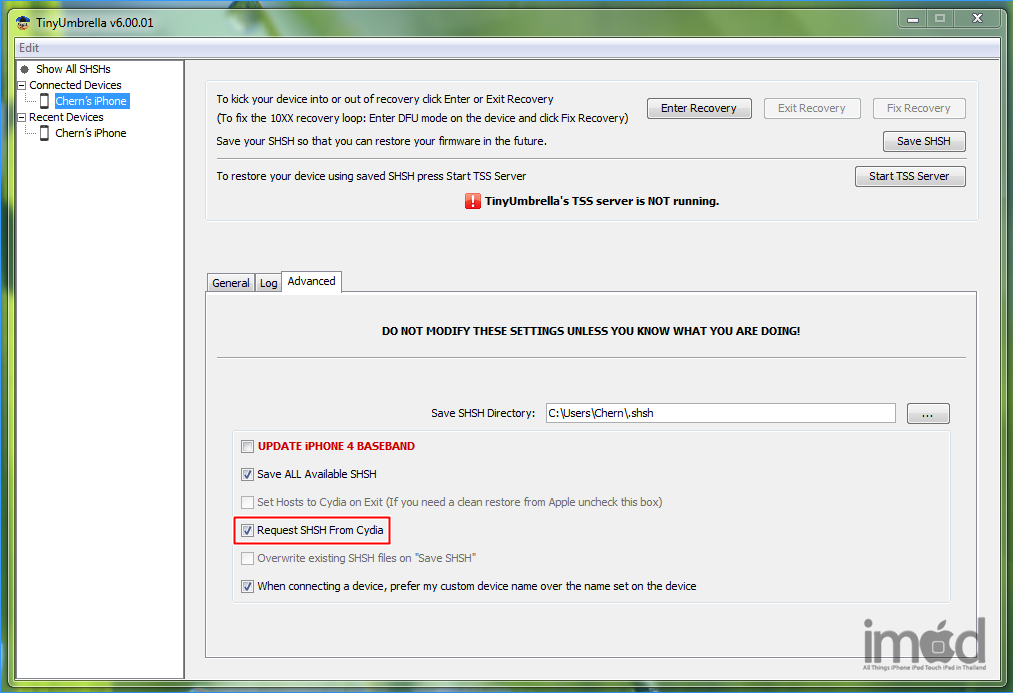Open the Edit menu
Image resolution: width=1013 pixels, height=693 pixels.
pos(29,48)
